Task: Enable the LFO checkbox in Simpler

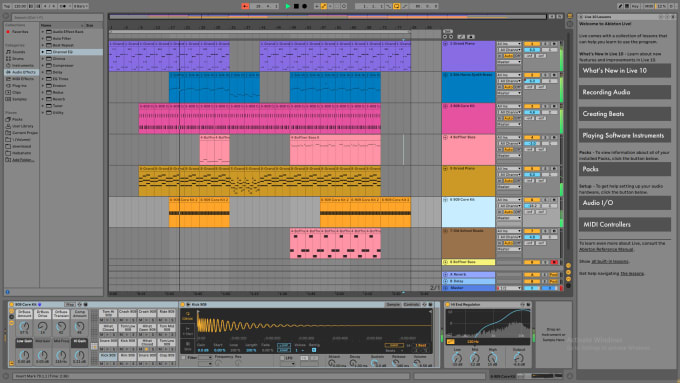Action: coord(282,358)
